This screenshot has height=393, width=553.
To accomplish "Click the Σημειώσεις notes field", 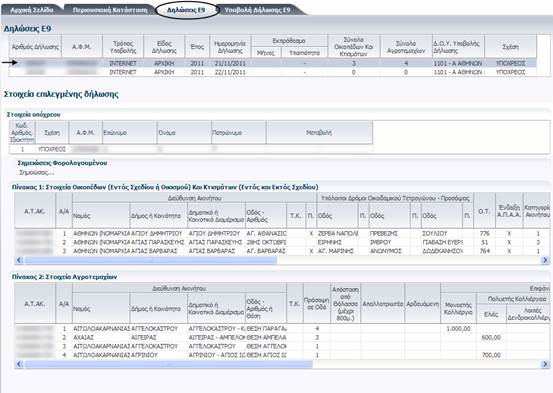I will click(x=37, y=173).
